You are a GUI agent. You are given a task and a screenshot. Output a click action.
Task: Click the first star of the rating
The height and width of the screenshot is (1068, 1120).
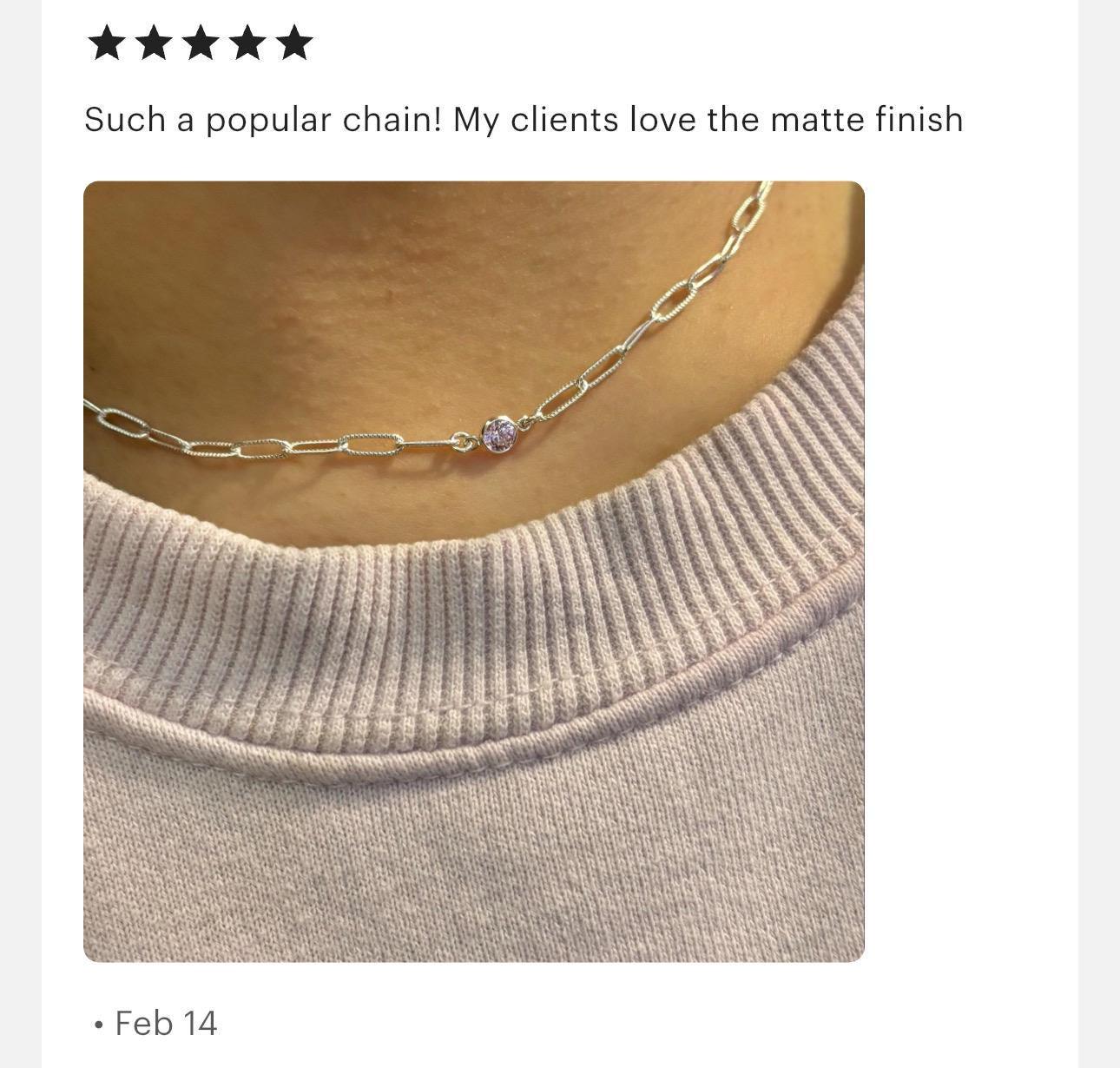click(107, 43)
